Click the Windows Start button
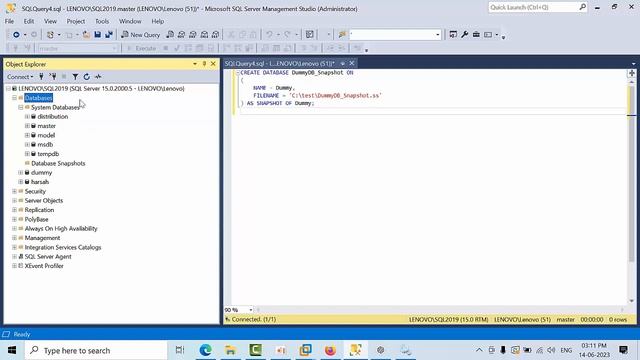This screenshot has width=640, height=360. [12, 350]
